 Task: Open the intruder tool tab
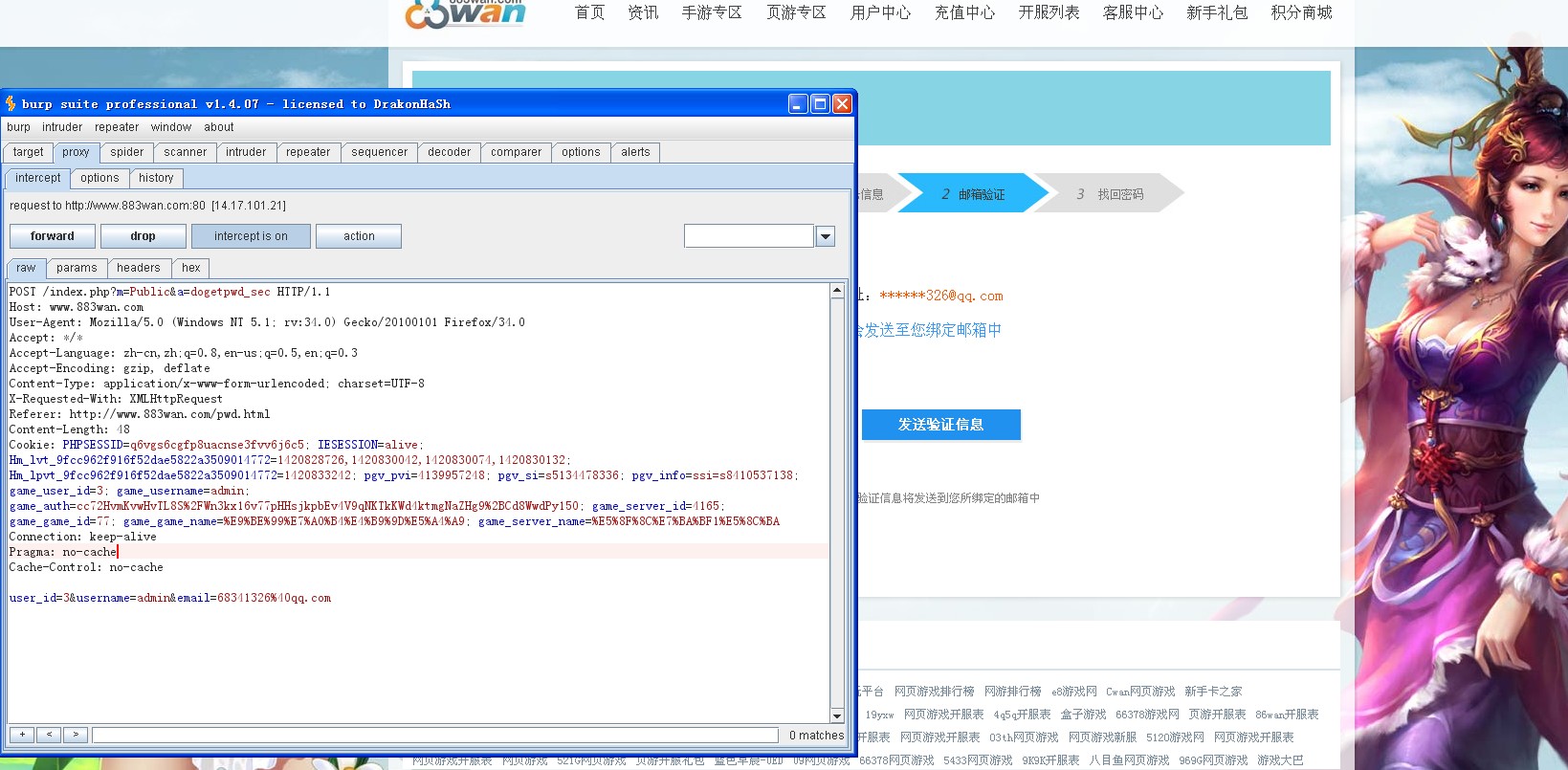point(247,152)
